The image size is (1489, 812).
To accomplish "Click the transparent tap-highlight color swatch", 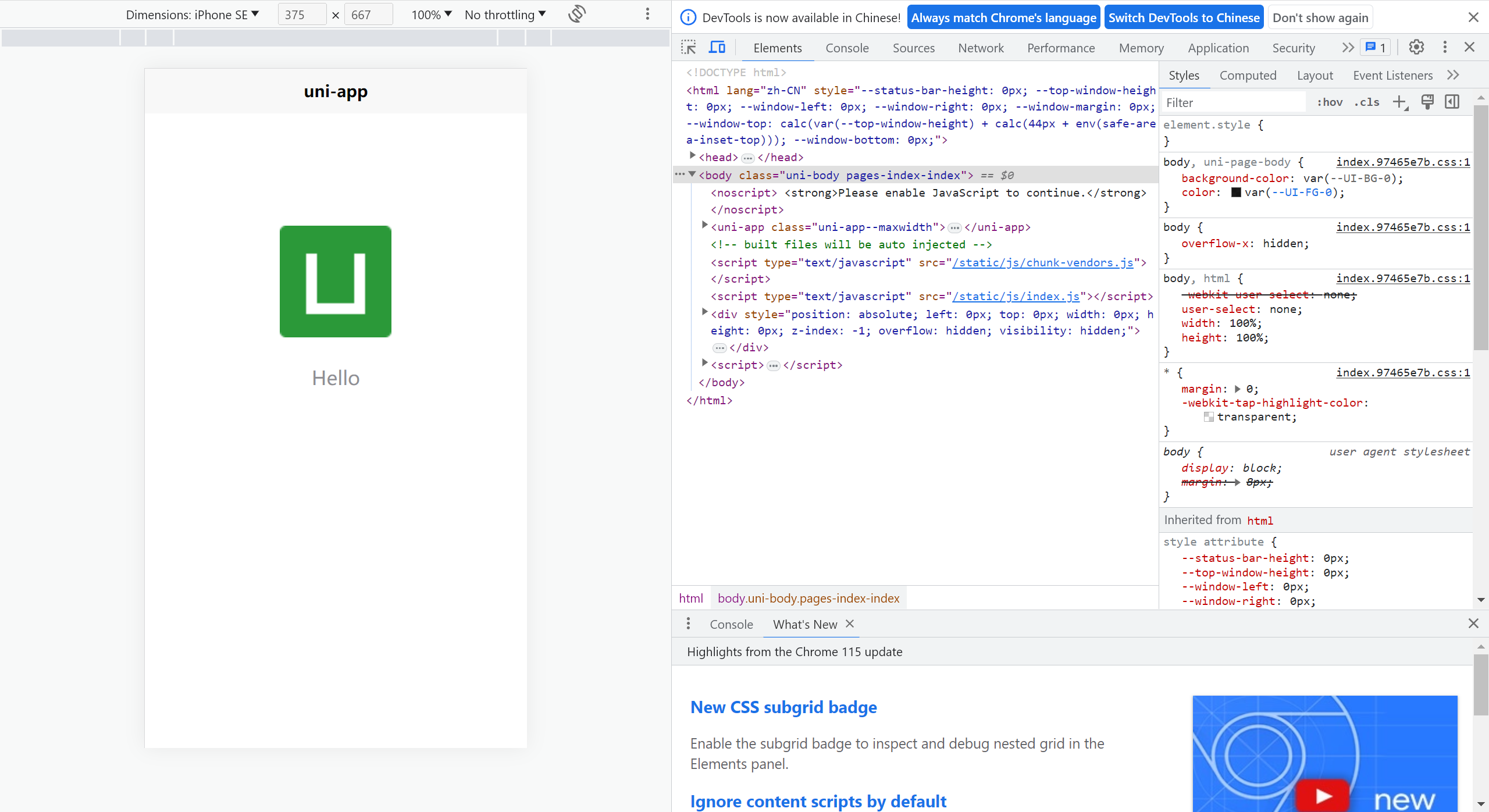I will [1209, 417].
